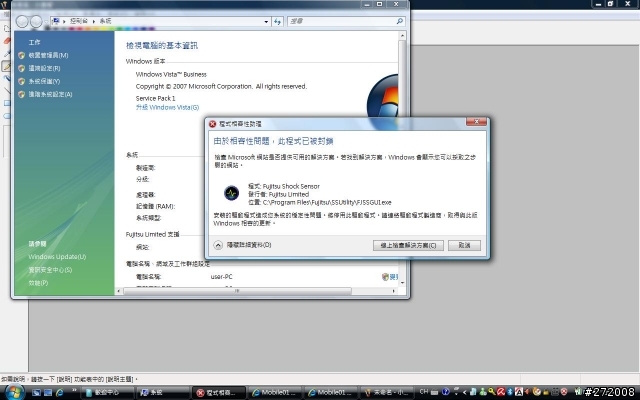
Task: Select 控制台 in the address breadcrumb
Action: [x=79, y=21]
